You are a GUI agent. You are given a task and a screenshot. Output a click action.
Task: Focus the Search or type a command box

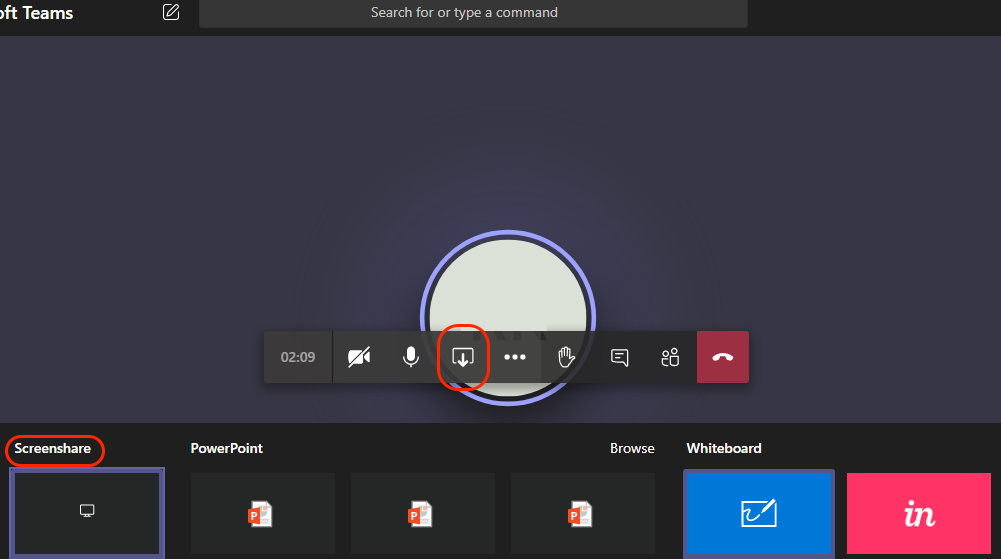[x=473, y=13]
